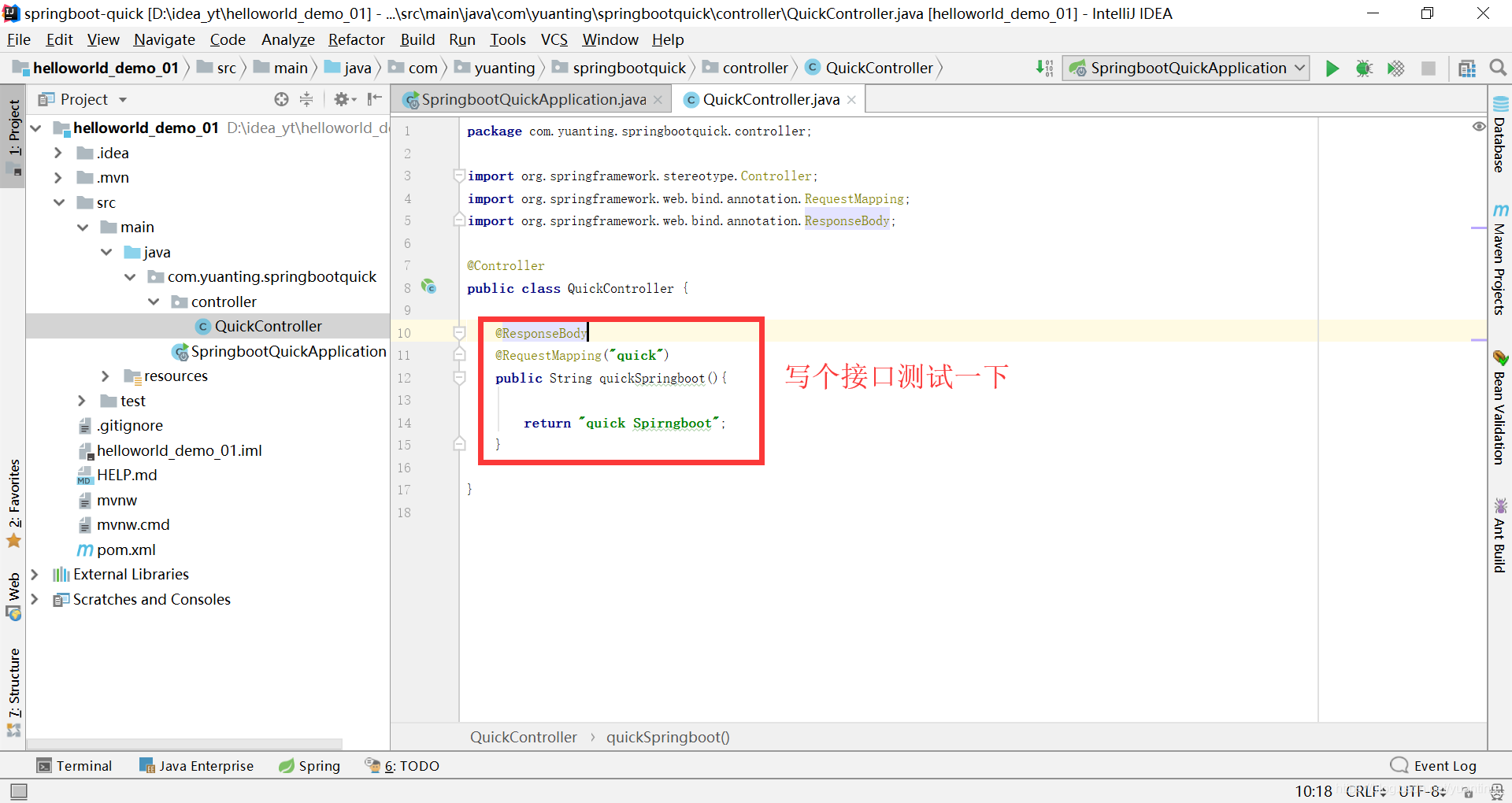Collapse all icon in Project panel
The height and width of the screenshot is (803, 1512).
[x=306, y=99]
